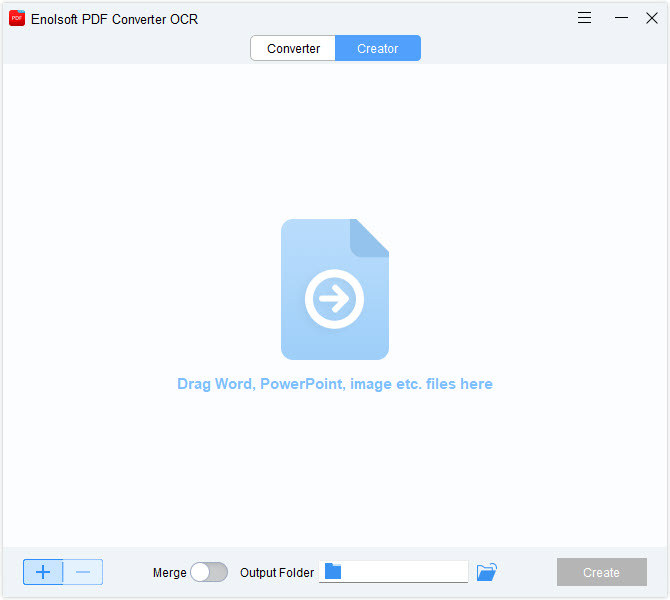The width and height of the screenshot is (670, 600).
Task: Close the Enolsoft PDF Converter window
Action: coord(652,18)
